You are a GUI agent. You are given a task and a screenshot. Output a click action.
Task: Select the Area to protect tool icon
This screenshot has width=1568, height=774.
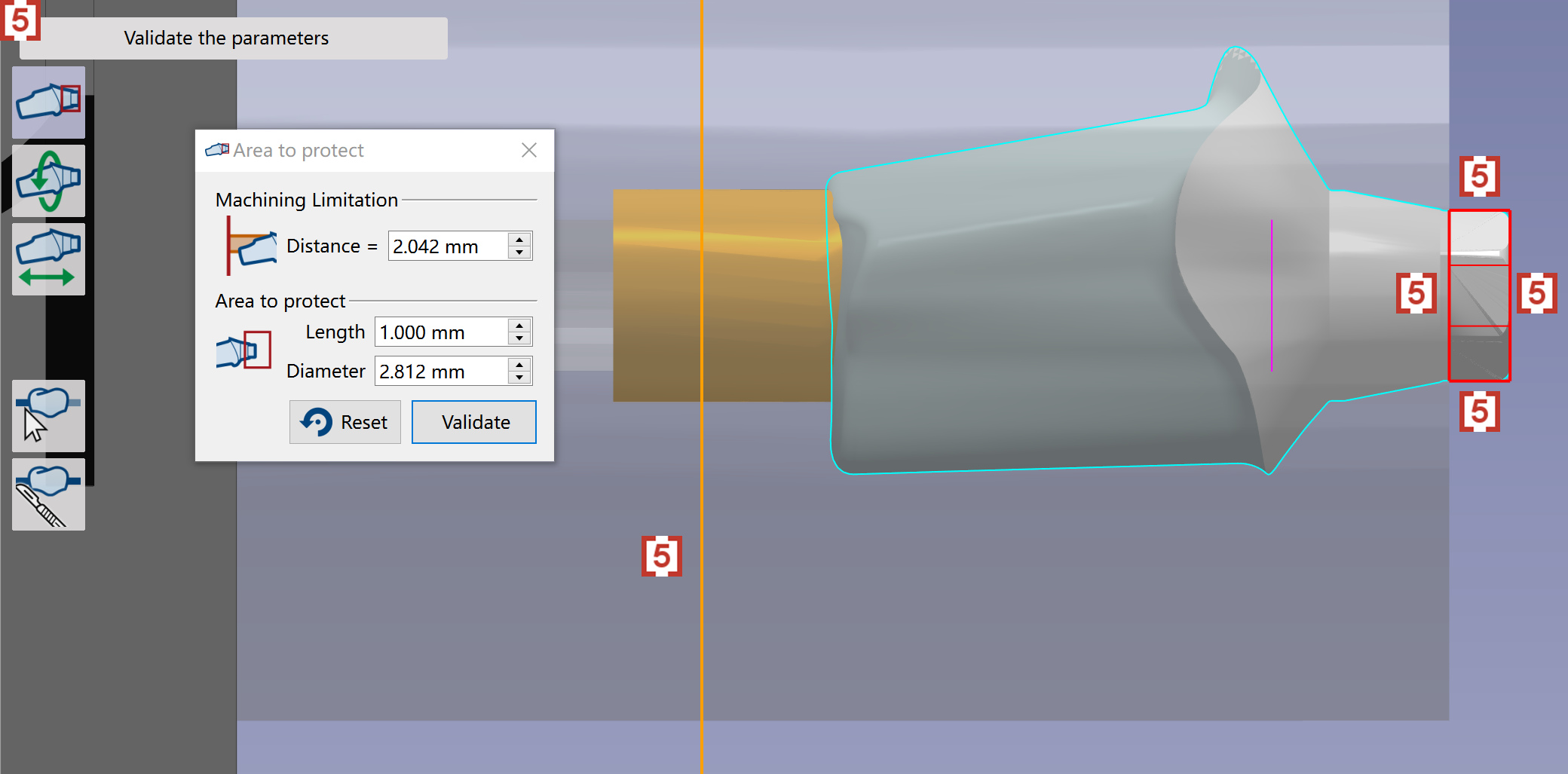(48, 102)
